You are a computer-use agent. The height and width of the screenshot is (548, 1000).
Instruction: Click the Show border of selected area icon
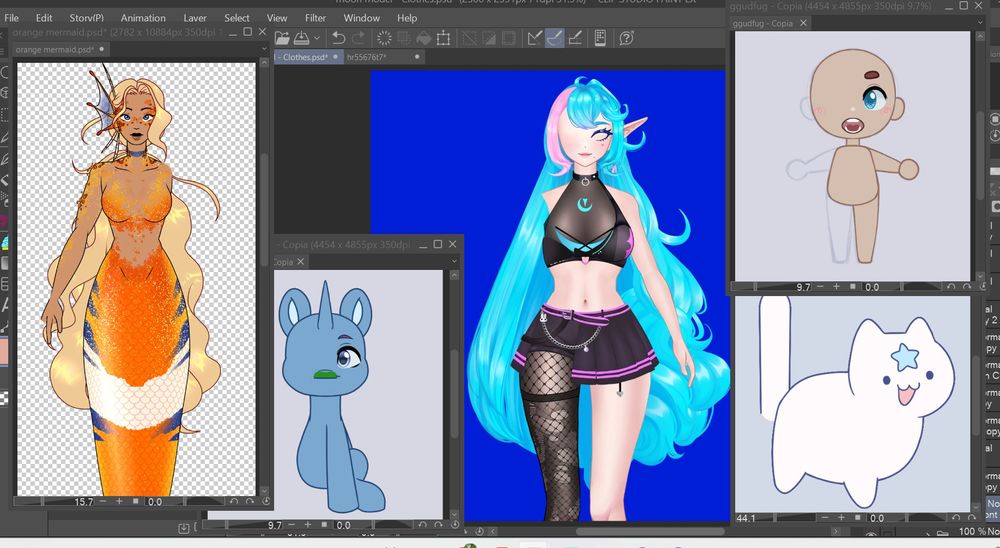click(x=509, y=38)
